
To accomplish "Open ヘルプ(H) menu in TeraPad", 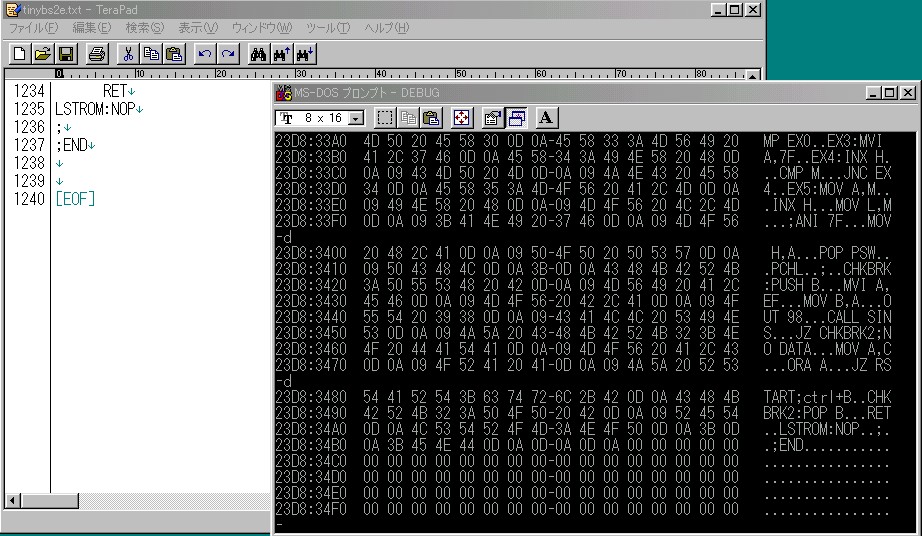I will tap(386, 28).
